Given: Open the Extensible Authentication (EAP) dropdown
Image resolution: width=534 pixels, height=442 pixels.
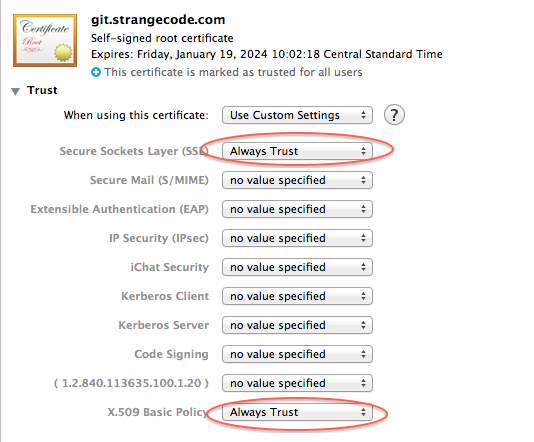Looking at the screenshot, I should click(297, 209).
